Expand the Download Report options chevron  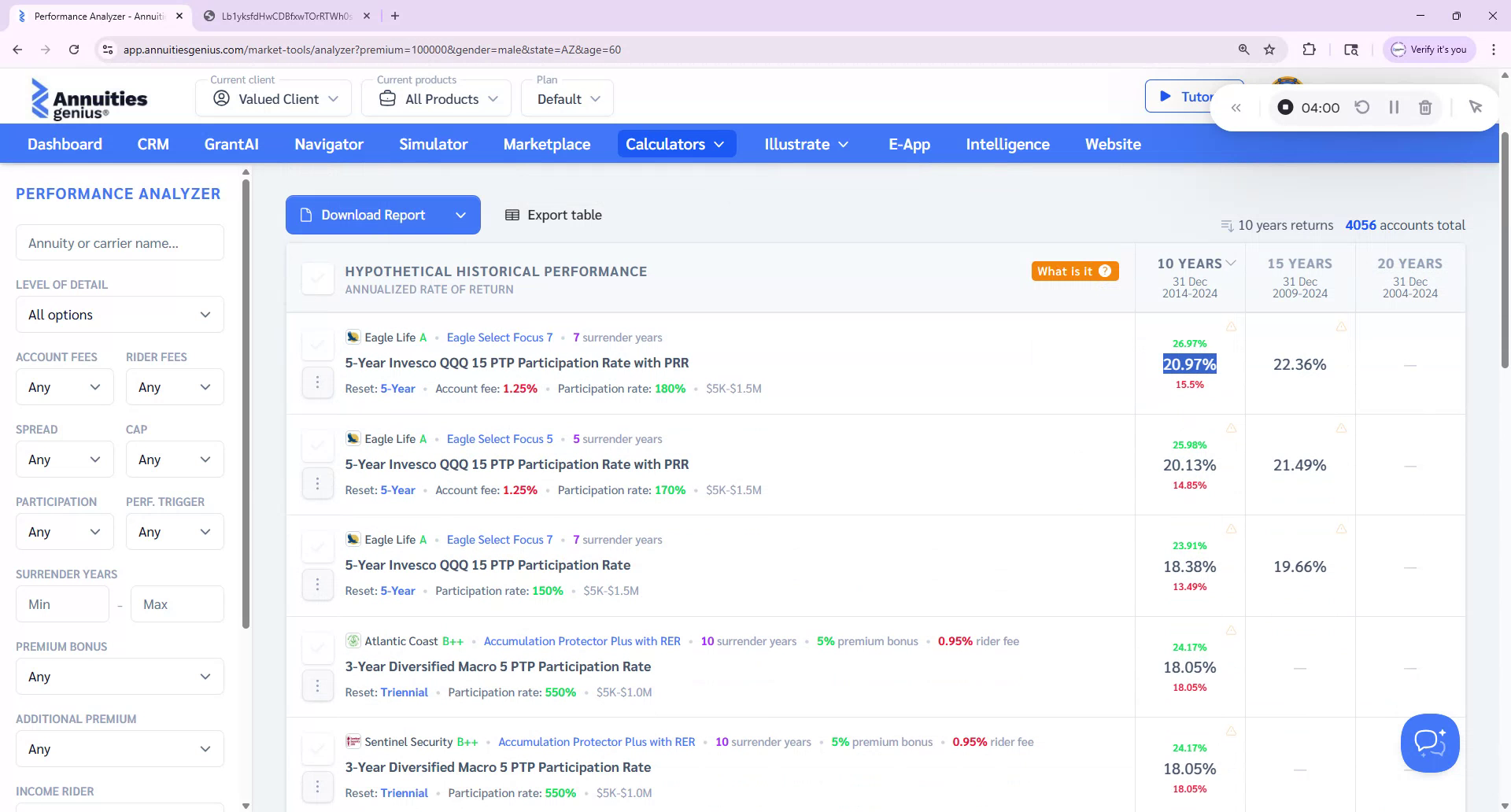click(x=461, y=214)
